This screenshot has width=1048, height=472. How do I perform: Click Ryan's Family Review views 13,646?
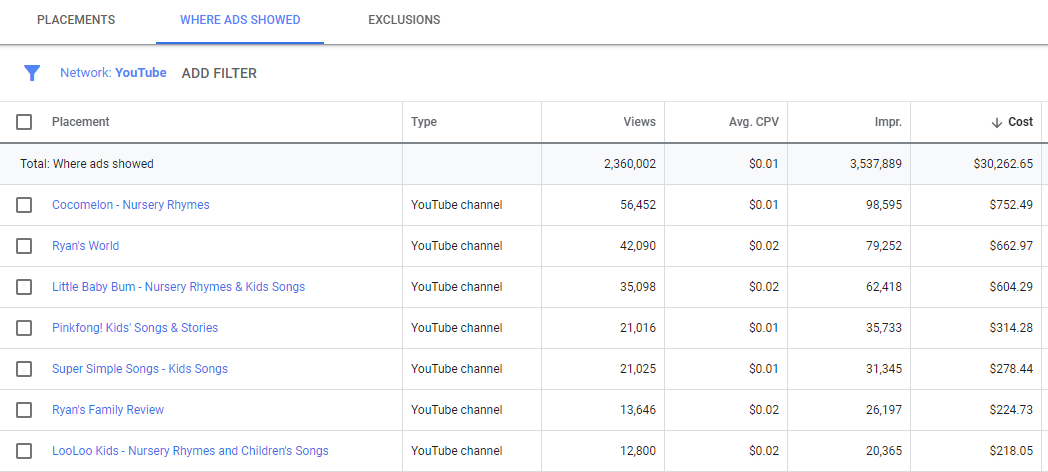[638, 410]
